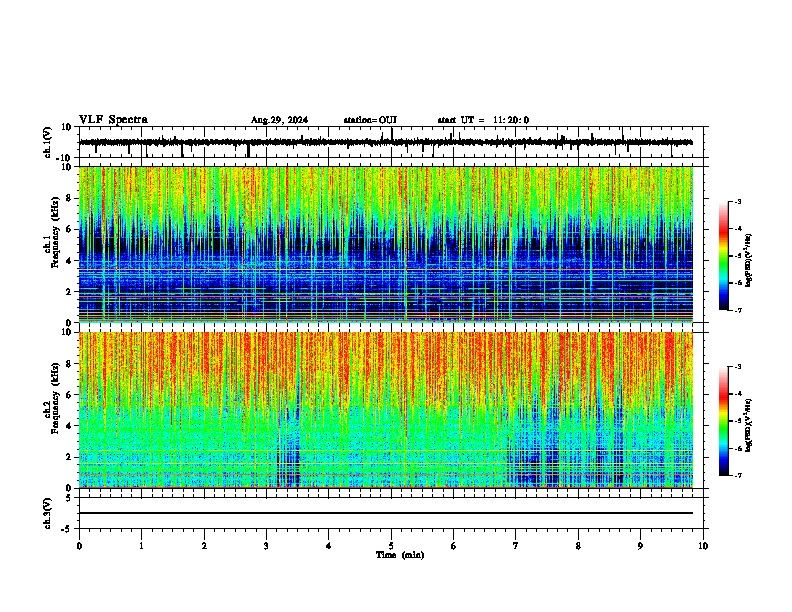Click time axis tick label "5"

391,546
